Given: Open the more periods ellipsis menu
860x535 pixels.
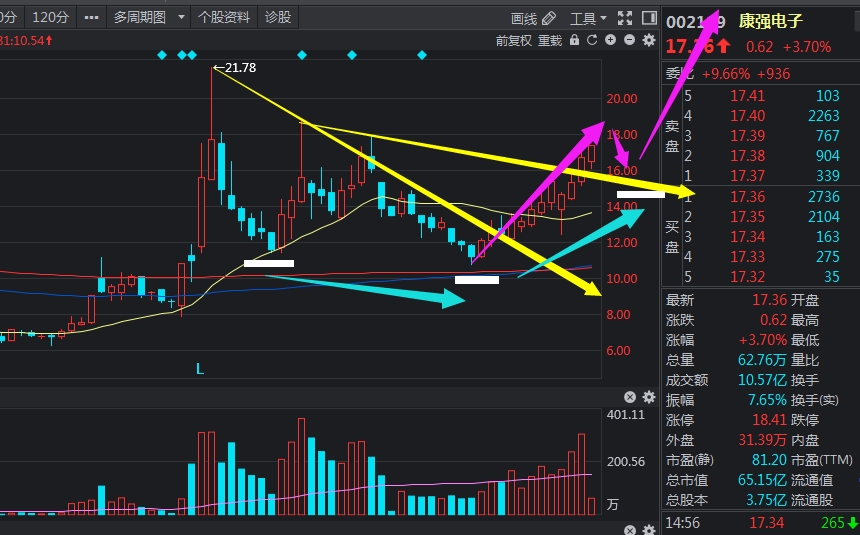Looking at the screenshot, I should (x=91, y=18).
